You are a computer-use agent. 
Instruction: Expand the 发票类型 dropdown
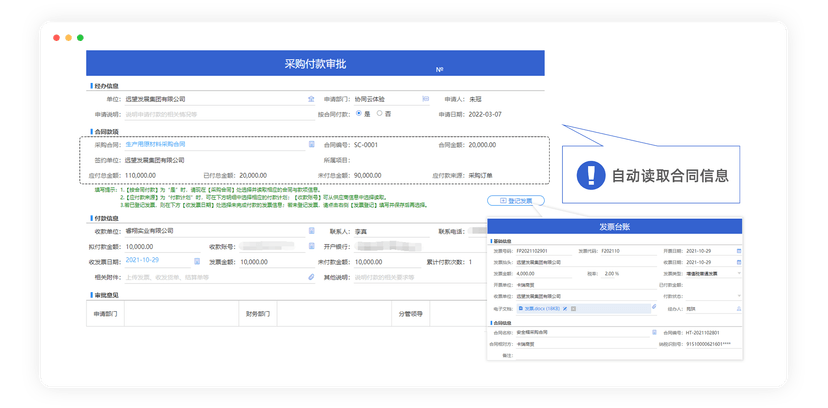tap(738, 272)
